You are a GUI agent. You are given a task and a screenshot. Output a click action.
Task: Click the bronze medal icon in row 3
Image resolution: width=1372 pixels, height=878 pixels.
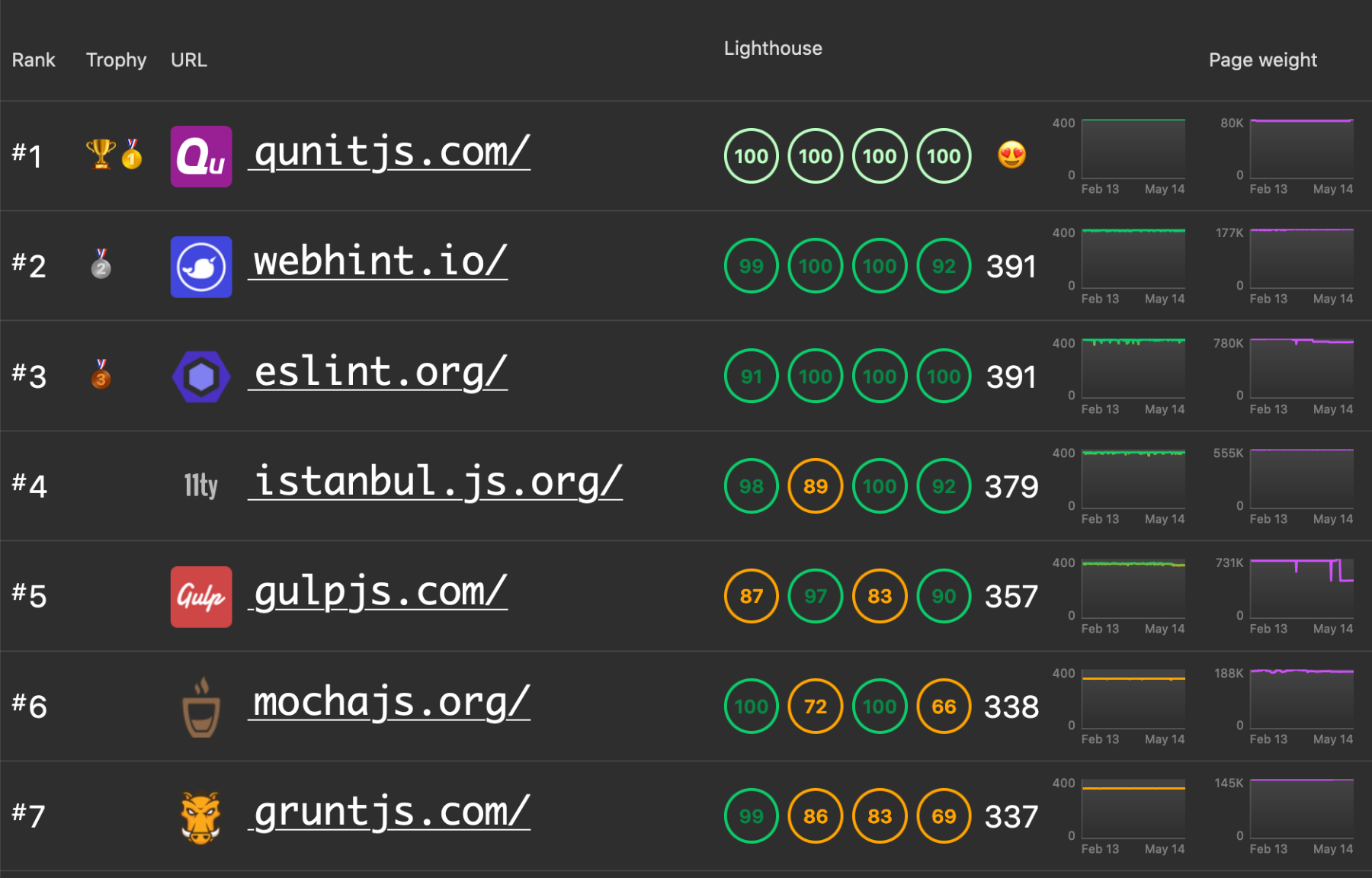point(101,374)
